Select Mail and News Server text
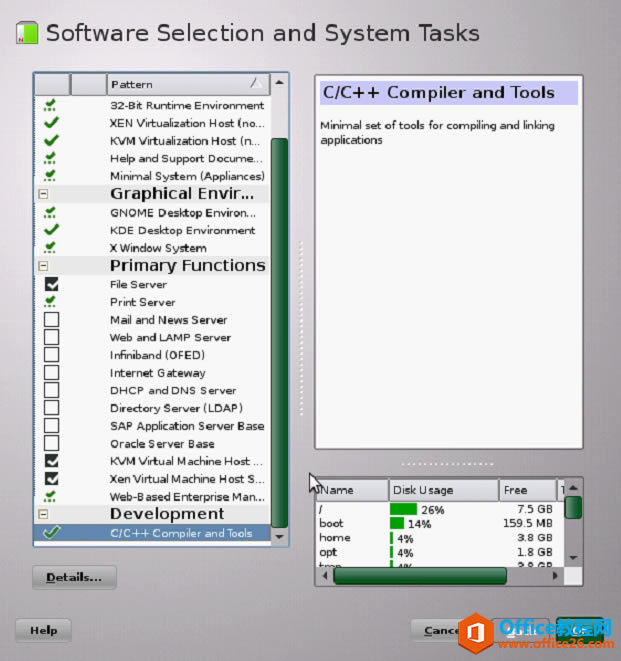The width and height of the screenshot is (621, 661). coord(169,320)
